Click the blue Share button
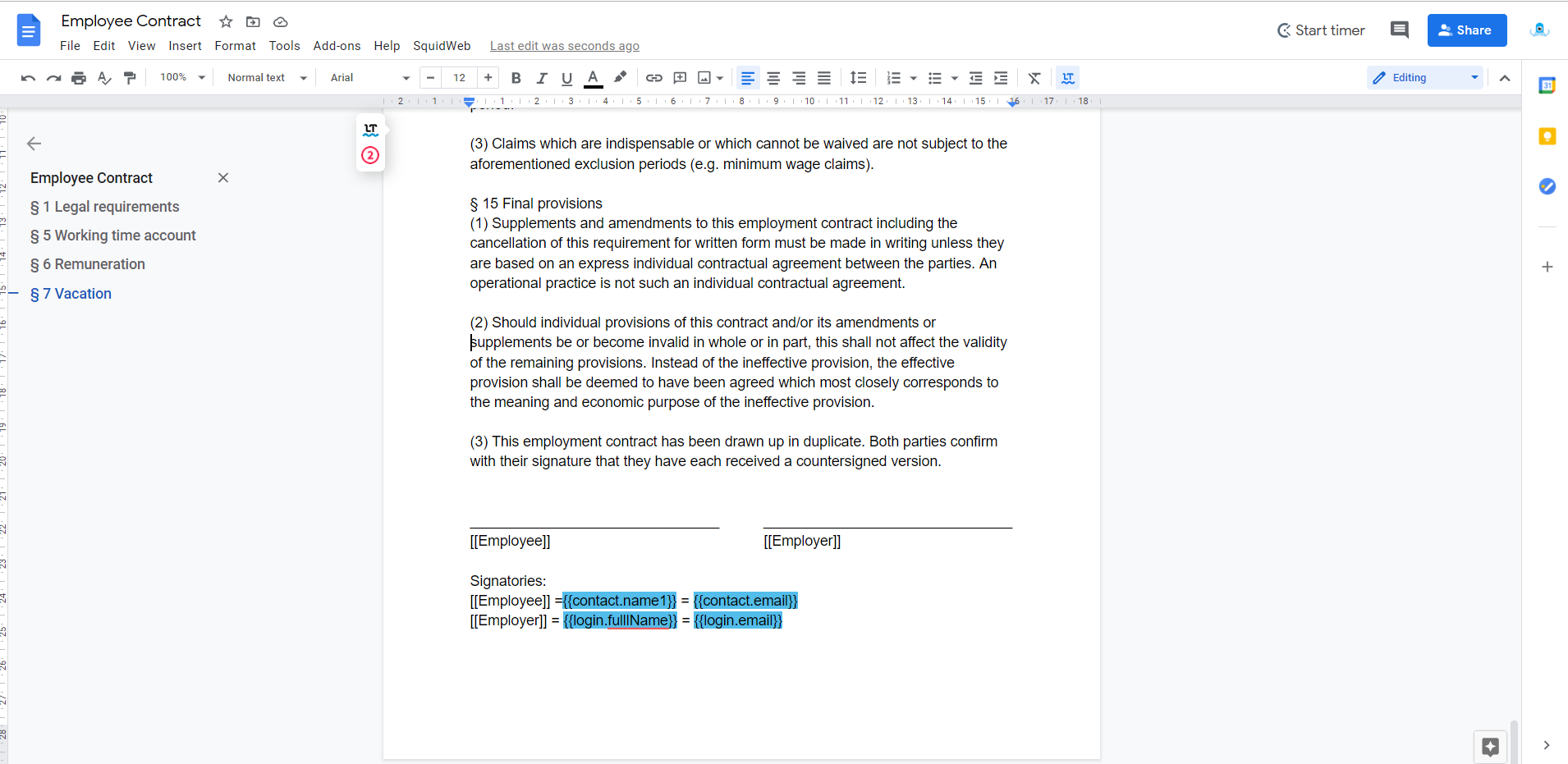Viewport: 1568px width, 764px height. pyautogui.click(x=1467, y=30)
